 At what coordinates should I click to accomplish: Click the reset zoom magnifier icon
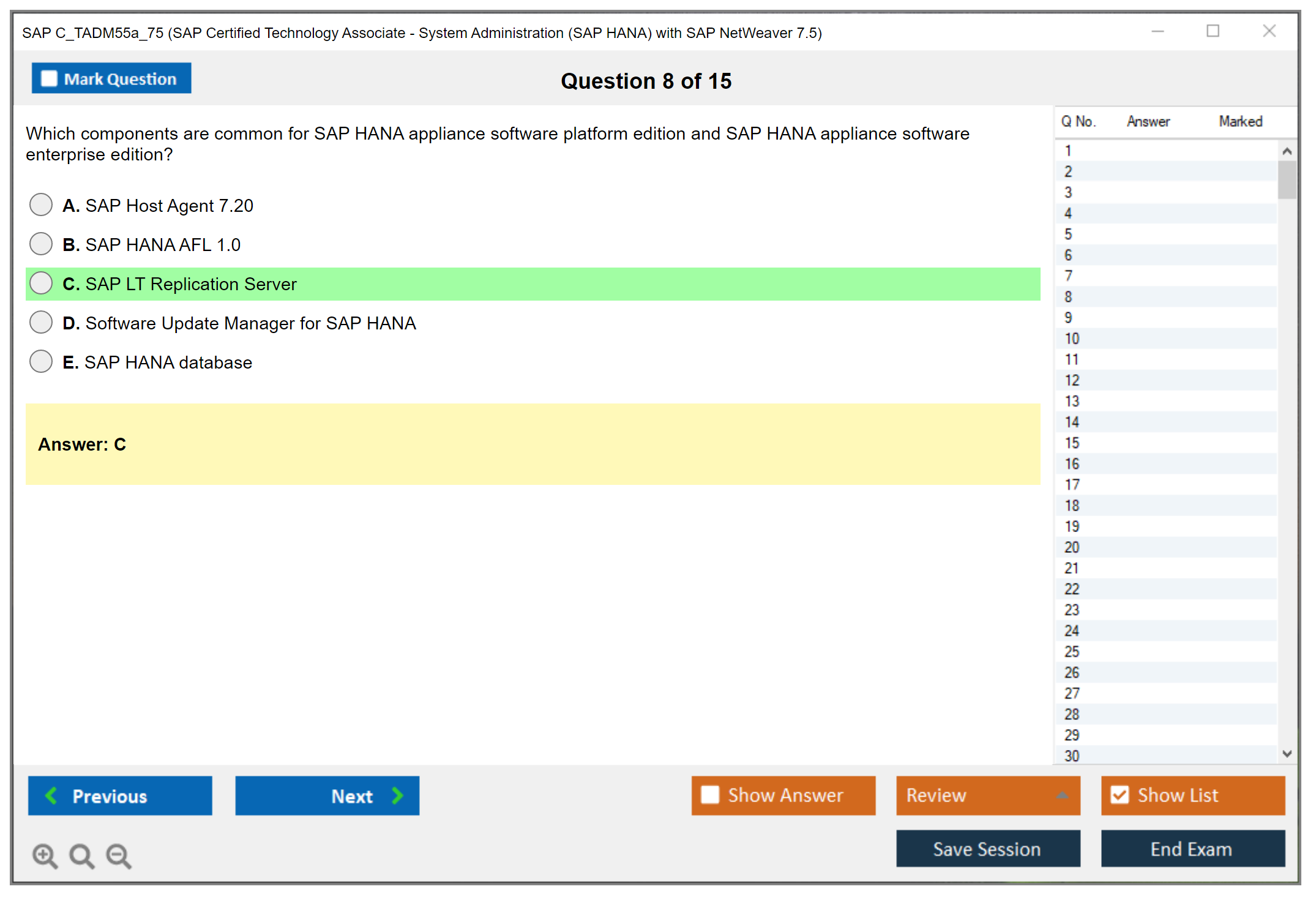pos(81,855)
